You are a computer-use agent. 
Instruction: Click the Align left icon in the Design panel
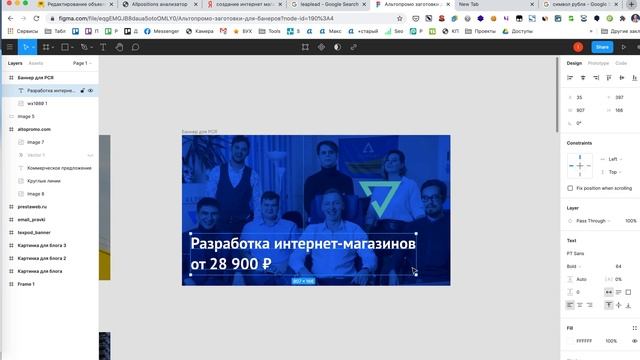click(570, 78)
